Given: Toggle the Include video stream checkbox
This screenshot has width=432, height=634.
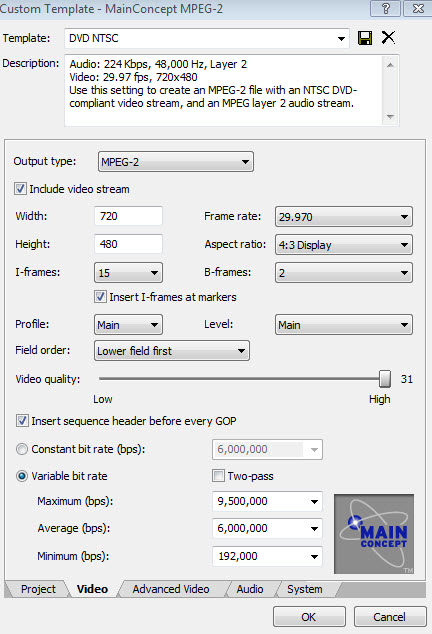Looking at the screenshot, I should (x=20, y=189).
